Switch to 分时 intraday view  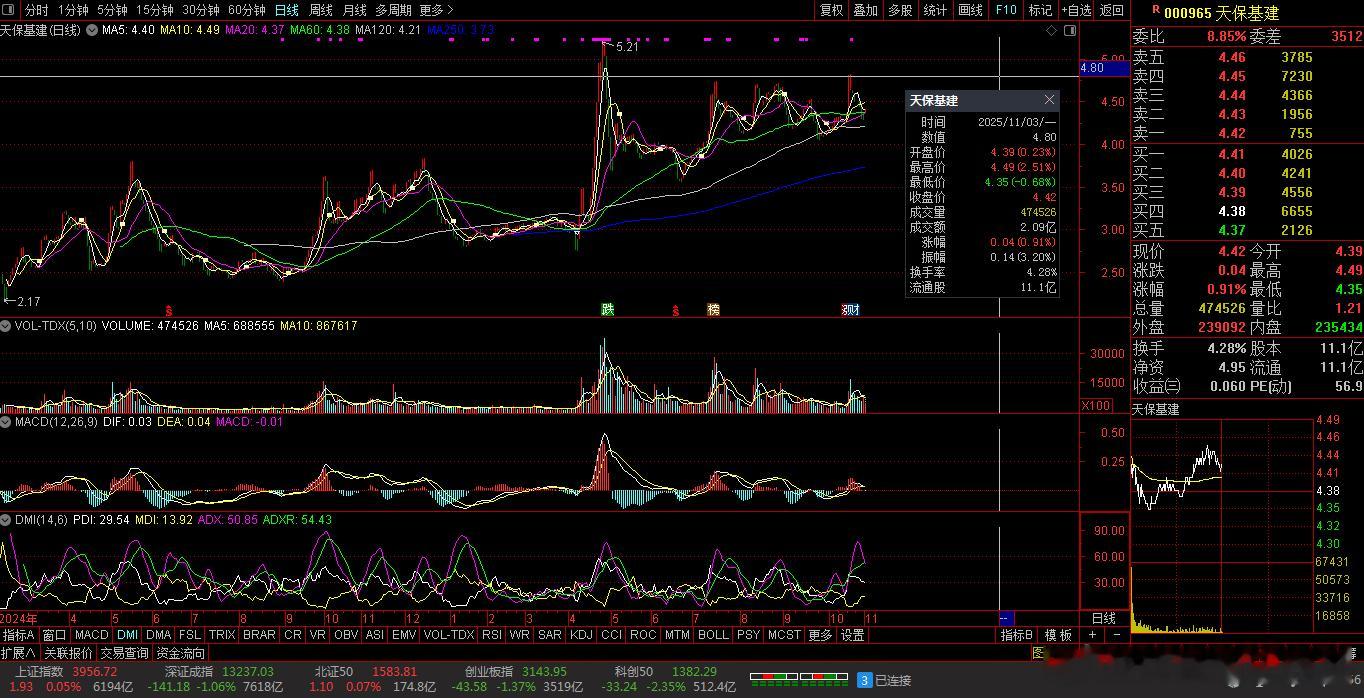36,10
